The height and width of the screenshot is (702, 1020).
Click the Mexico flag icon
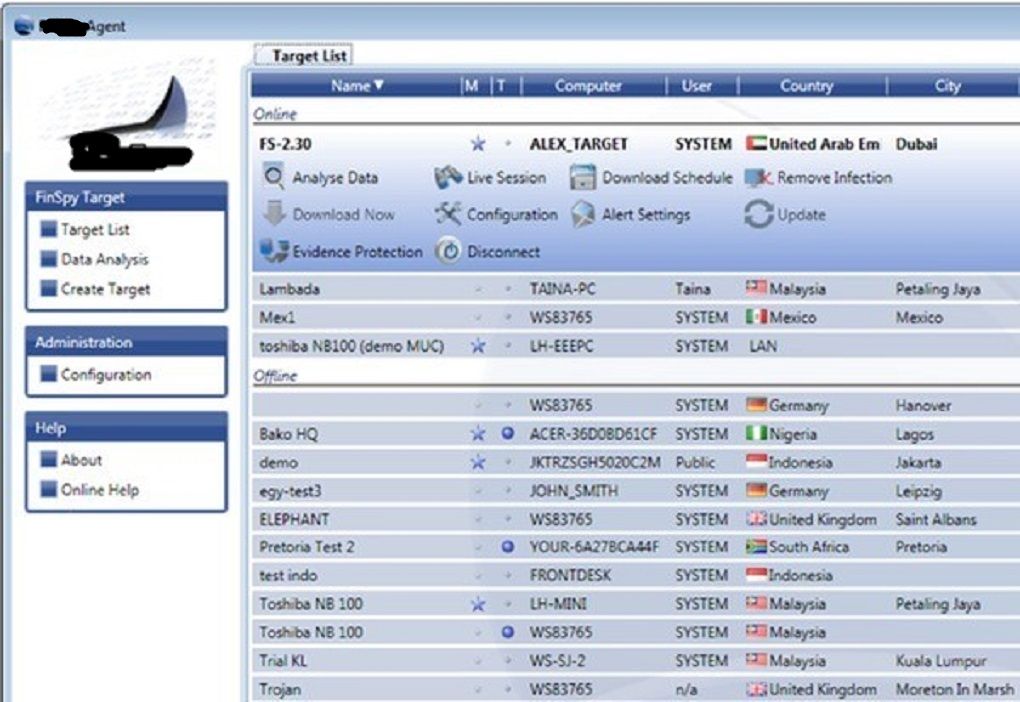click(x=757, y=317)
